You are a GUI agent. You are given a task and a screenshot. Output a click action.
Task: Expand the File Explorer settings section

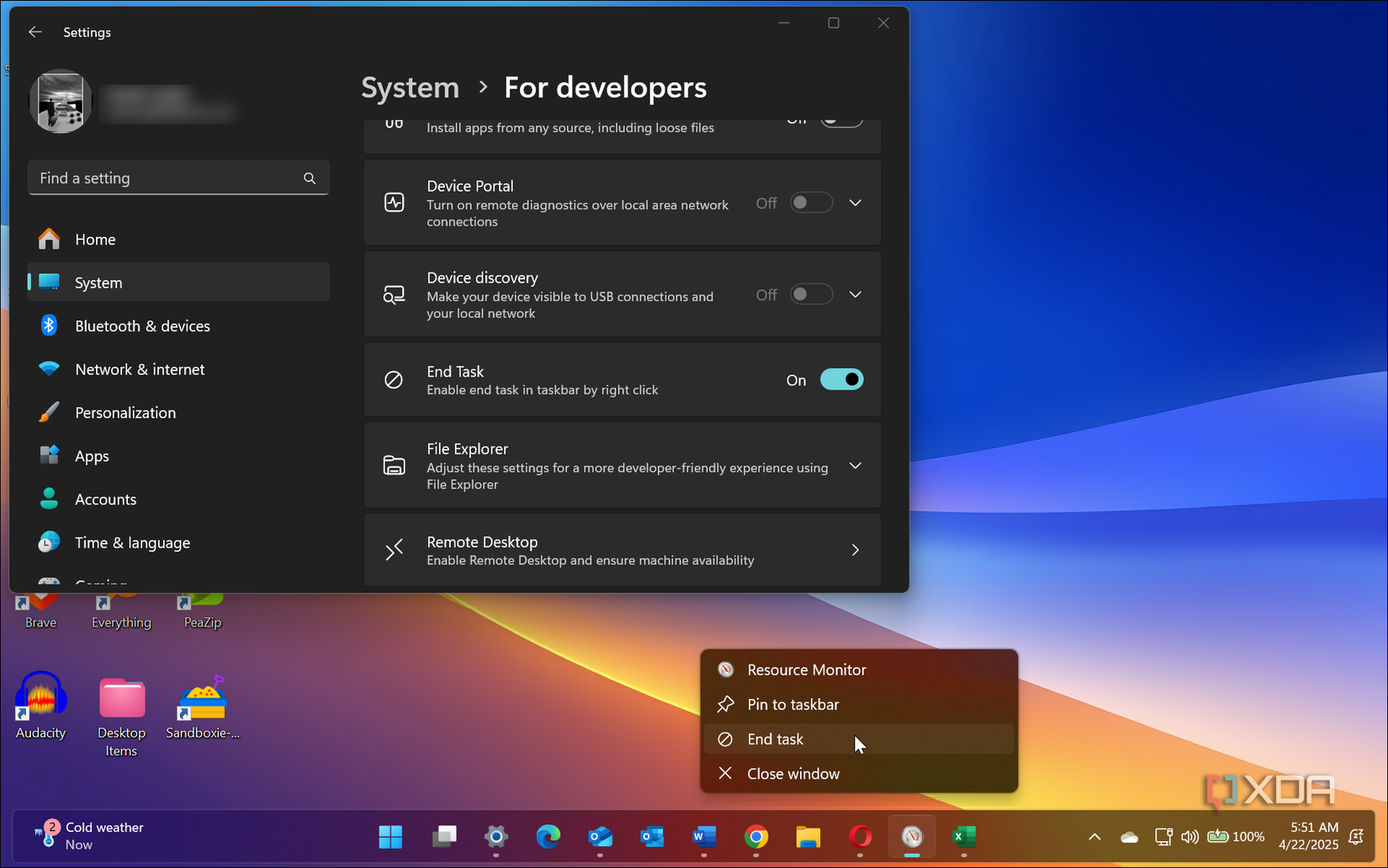tap(855, 465)
